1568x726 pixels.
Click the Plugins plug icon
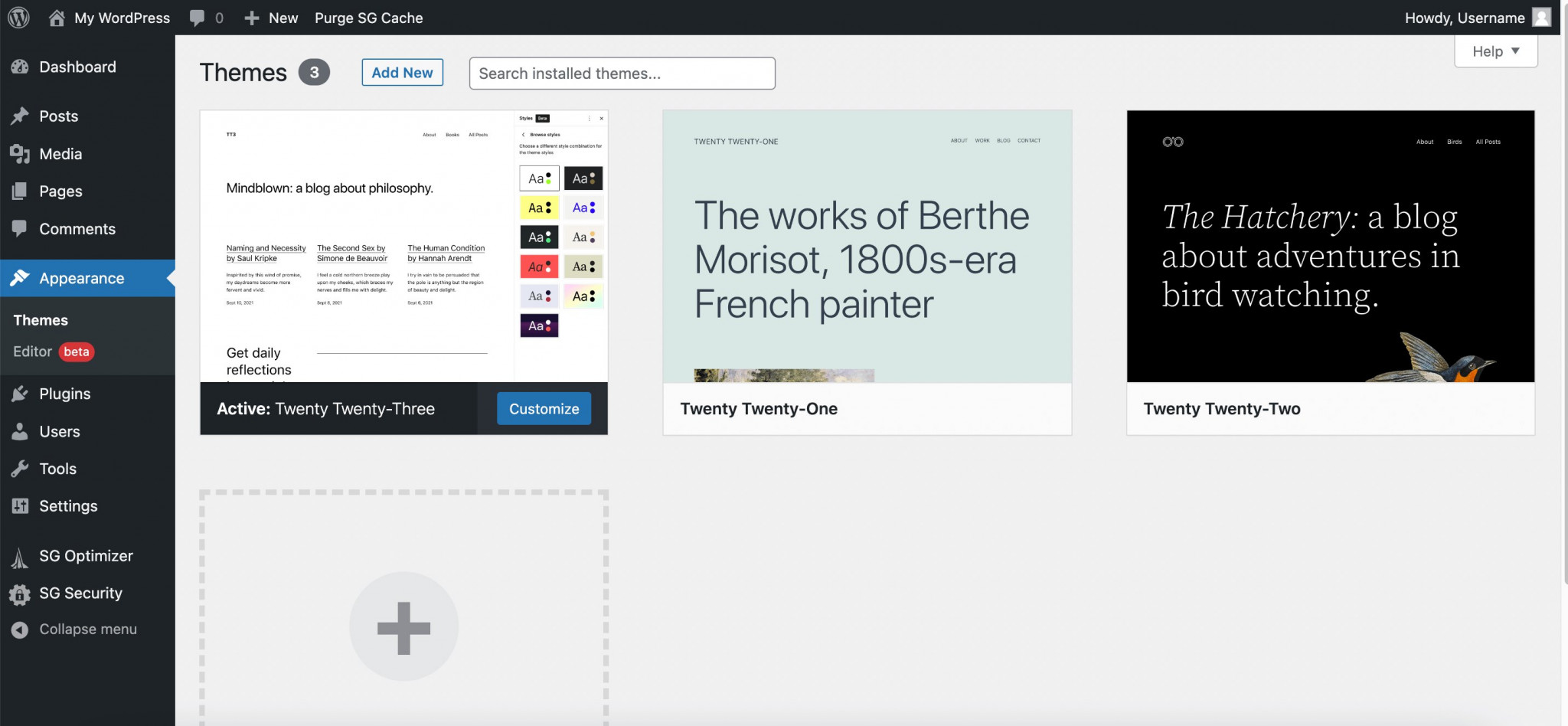[20, 394]
